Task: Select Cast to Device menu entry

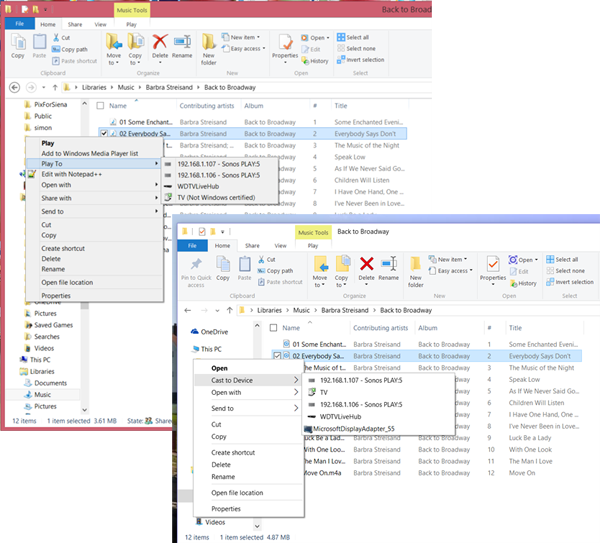Action: [x=249, y=380]
